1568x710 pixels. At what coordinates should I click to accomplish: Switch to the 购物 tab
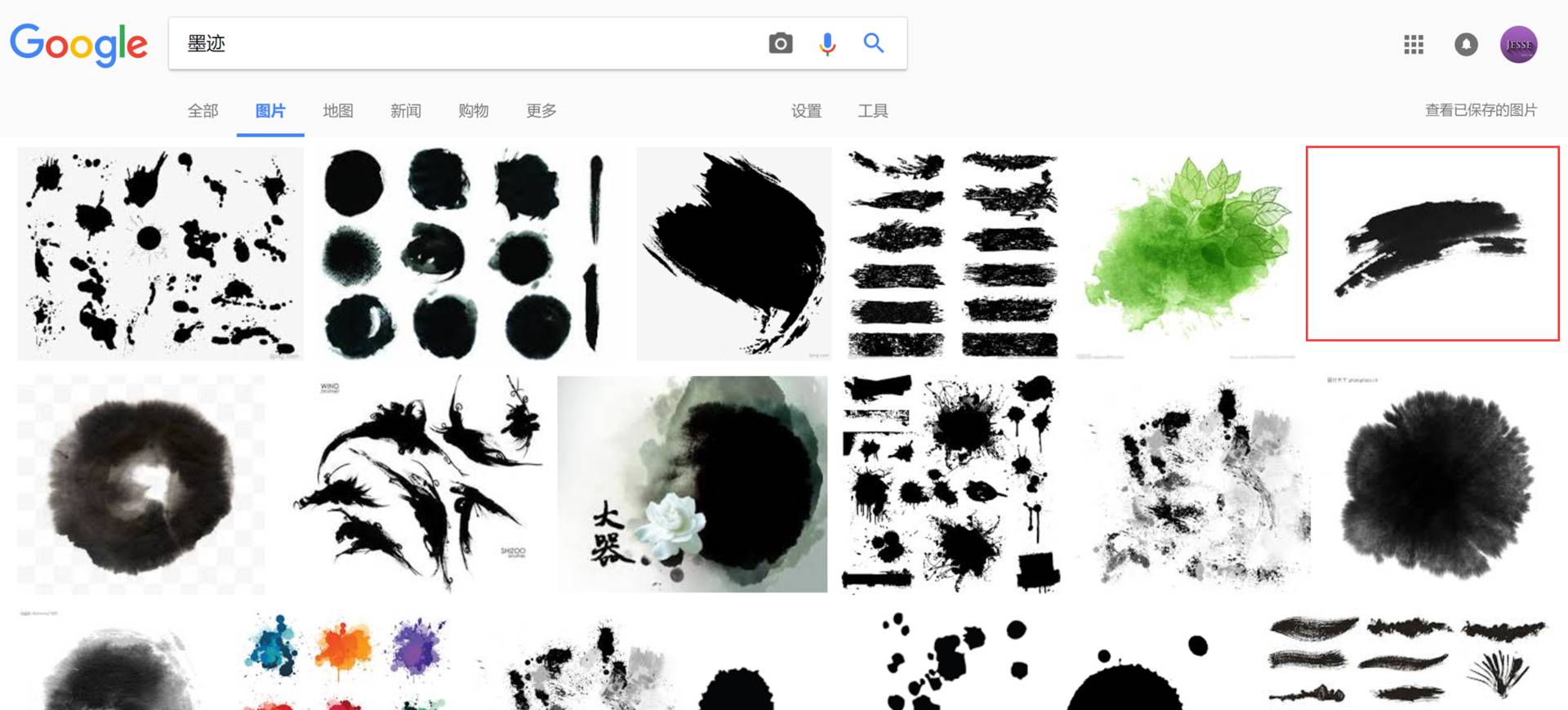click(x=474, y=111)
